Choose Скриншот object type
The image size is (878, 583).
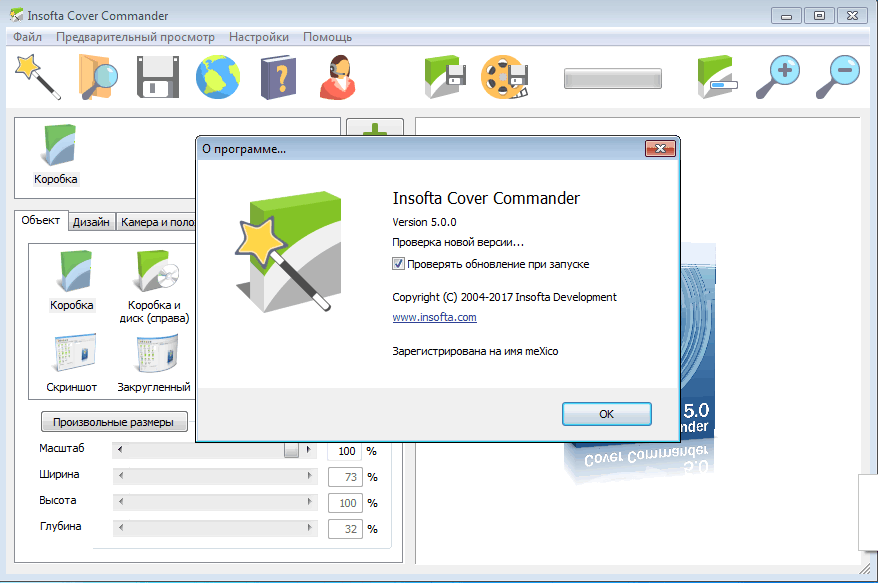click(x=72, y=363)
